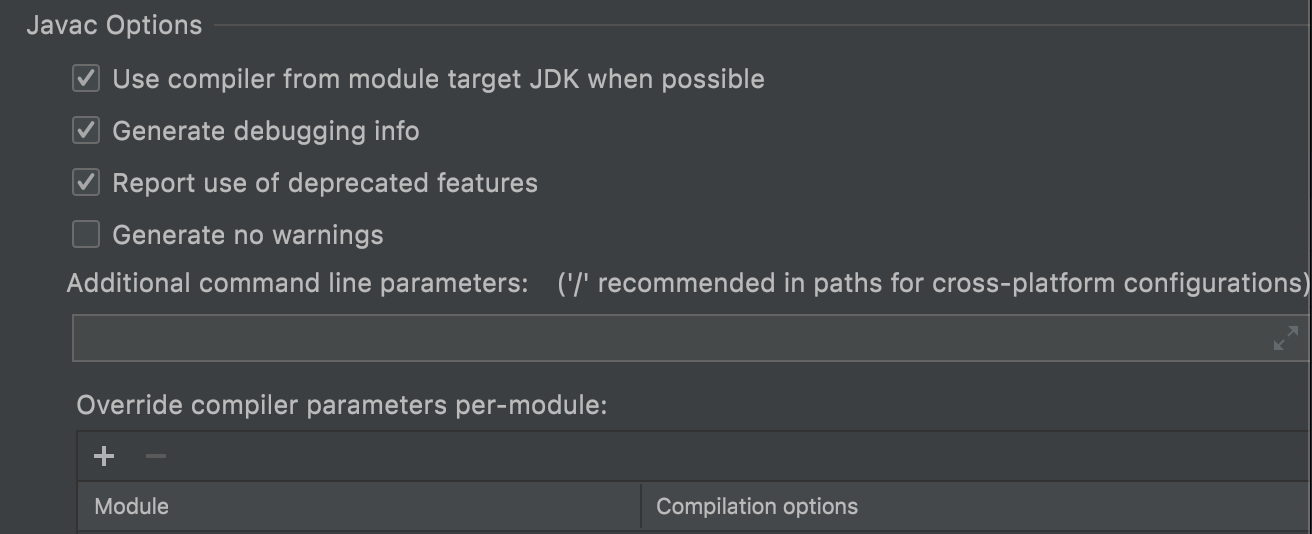1312x534 pixels.
Task: Click the 'Generate debugging info' label text
Action: tap(266, 131)
